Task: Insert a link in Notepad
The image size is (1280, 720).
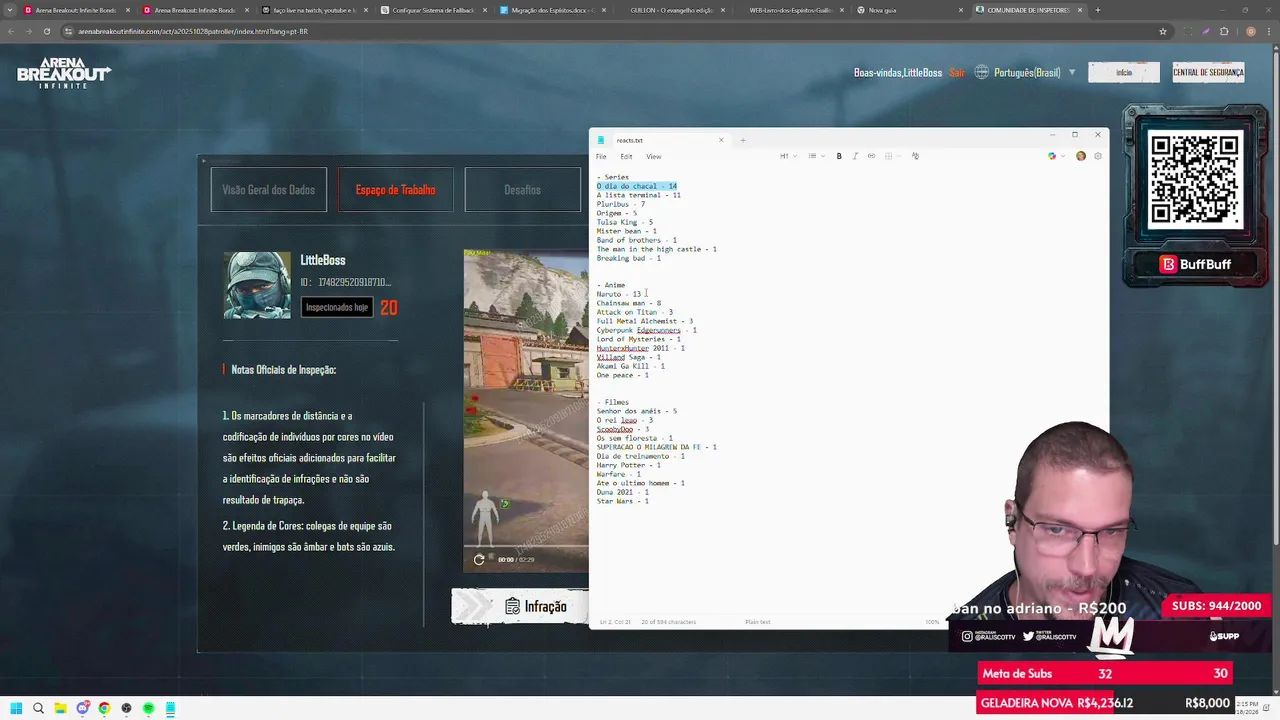Action: coord(871,156)
